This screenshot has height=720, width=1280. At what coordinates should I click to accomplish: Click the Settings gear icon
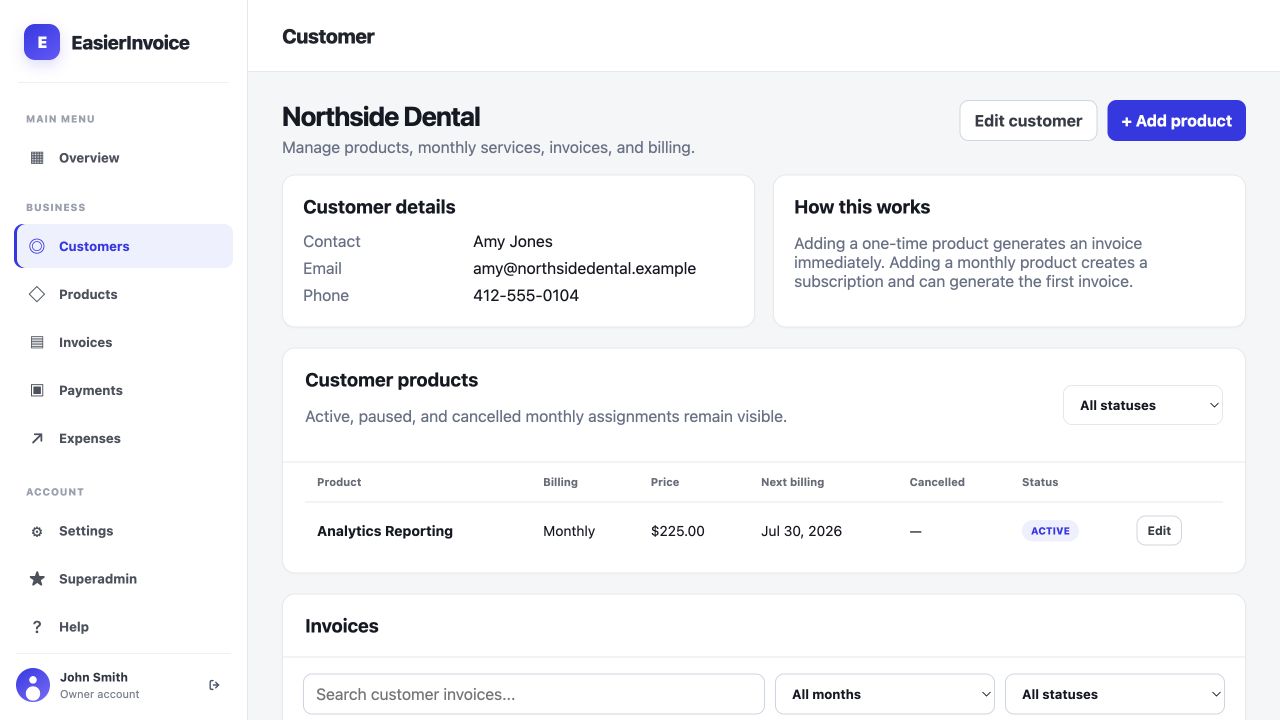click(x=37, y=531)
